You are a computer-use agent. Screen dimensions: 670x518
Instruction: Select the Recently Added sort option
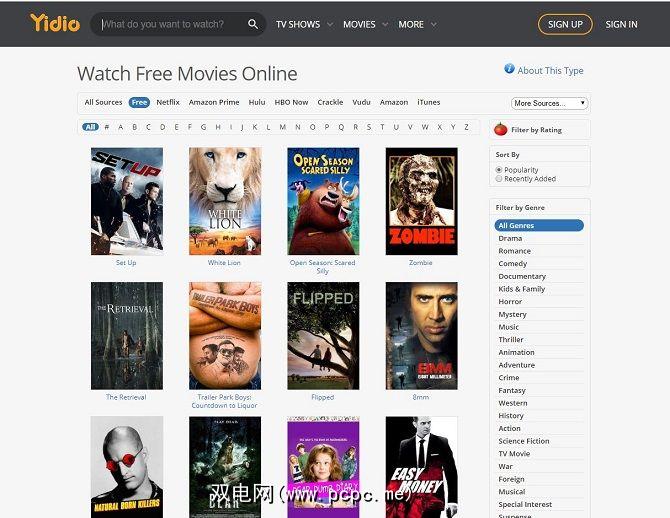point(499,179)
